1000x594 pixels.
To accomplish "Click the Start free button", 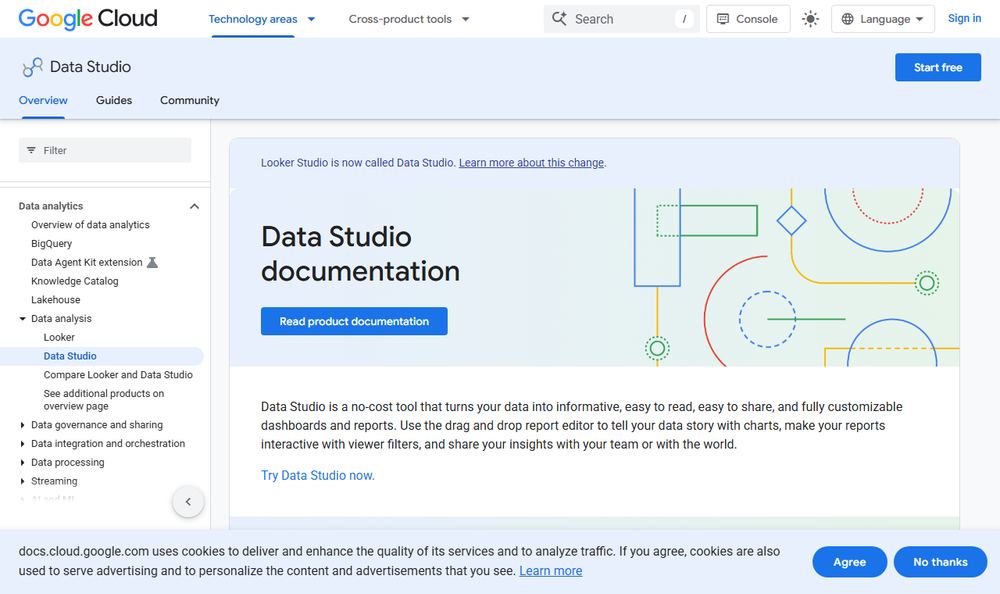I will click(938, 67).
